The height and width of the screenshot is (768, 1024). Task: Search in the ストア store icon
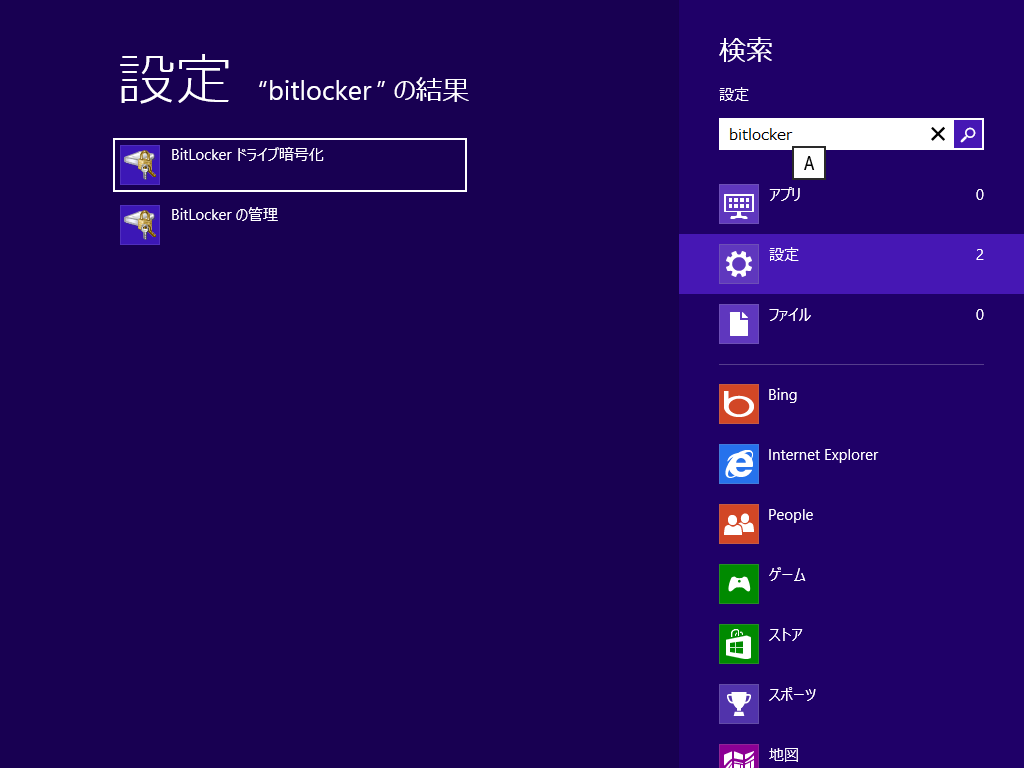point(739,644)
